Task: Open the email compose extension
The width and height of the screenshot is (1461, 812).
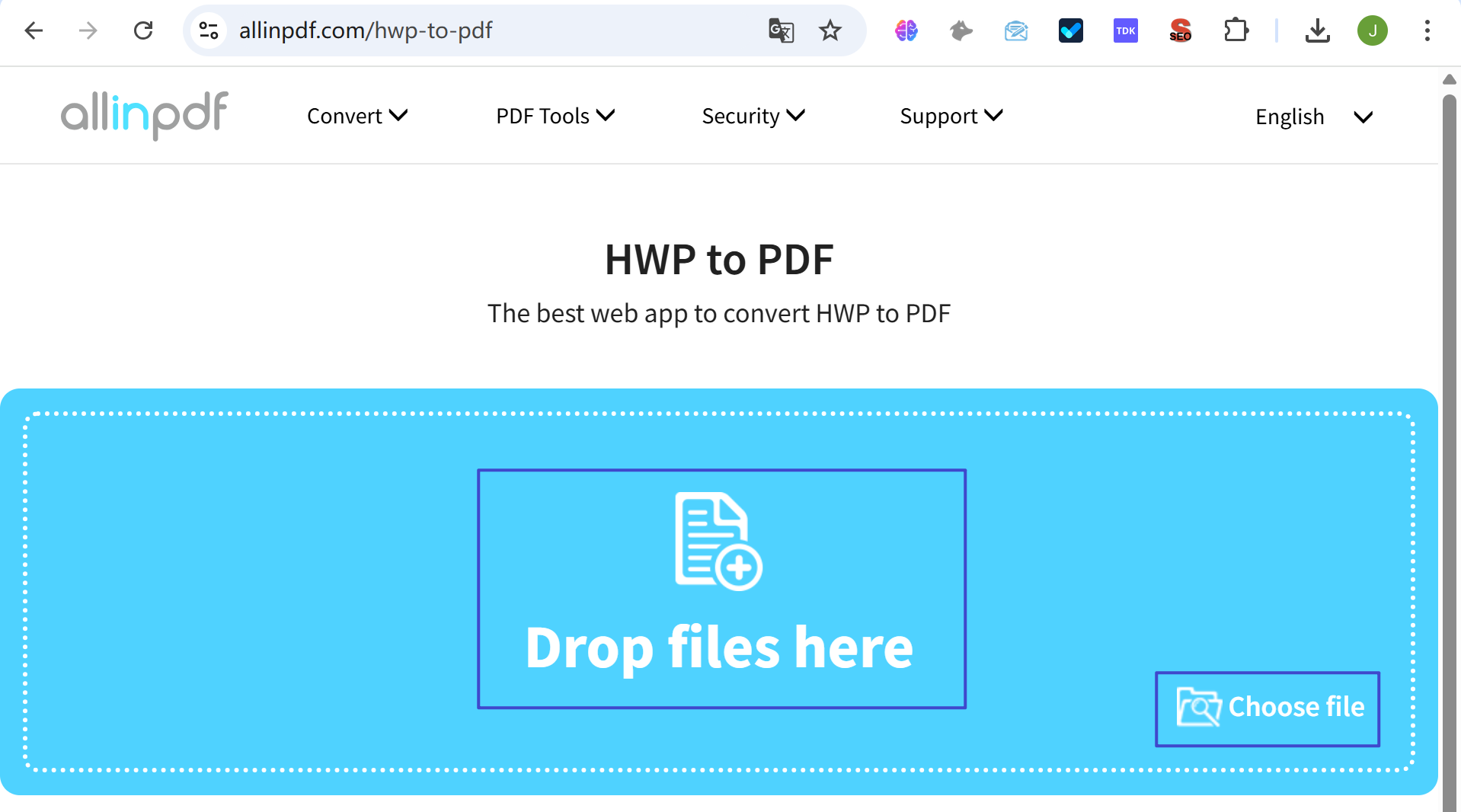Action: (x=1016, y=30)
